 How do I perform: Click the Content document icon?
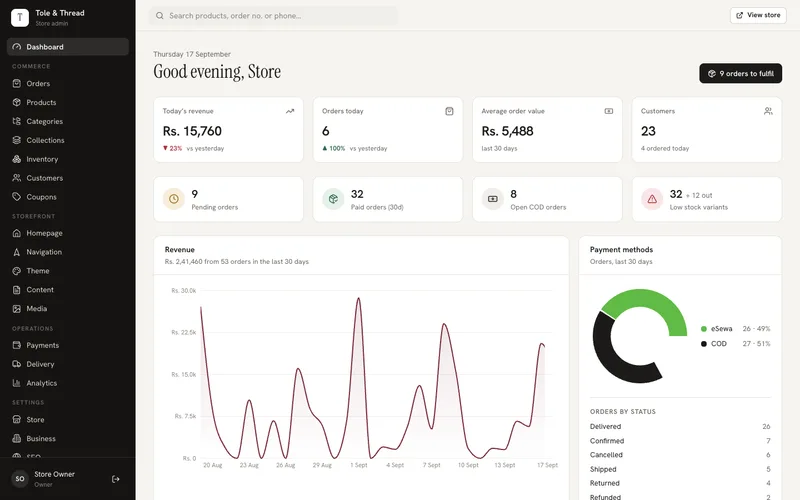pyautogui.click(x=17, y=289)
